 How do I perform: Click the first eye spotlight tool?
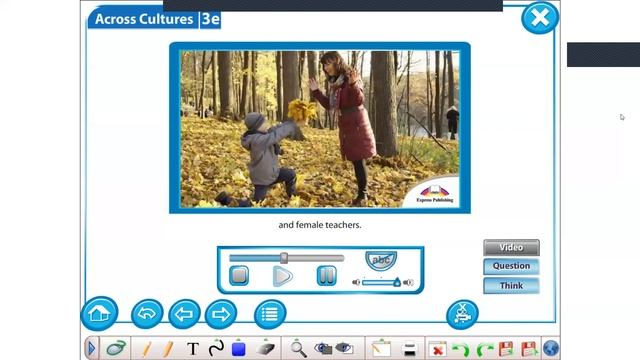point(323,348)
